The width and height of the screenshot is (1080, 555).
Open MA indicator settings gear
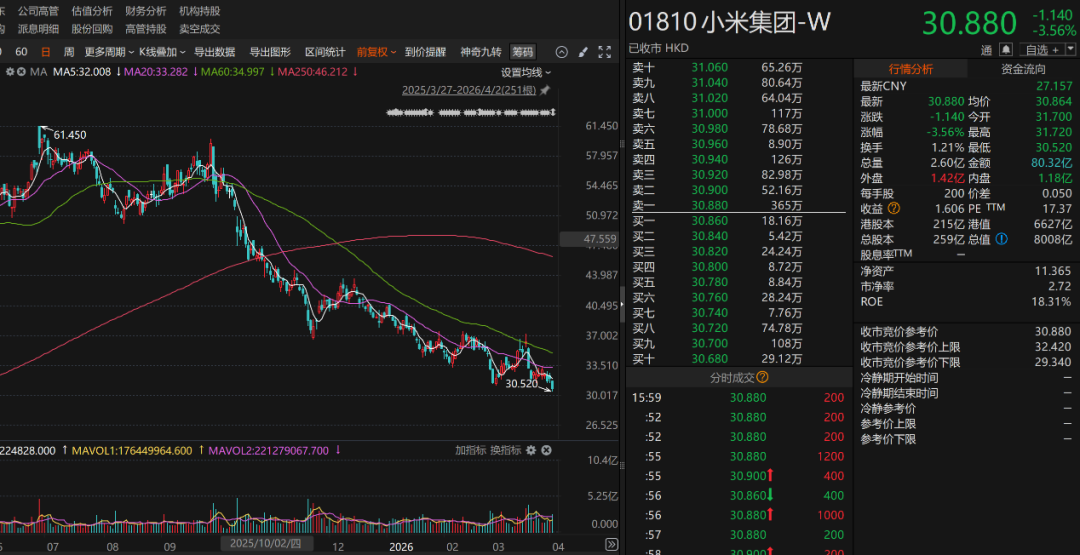pyautogui.click(x=10, y=72)
